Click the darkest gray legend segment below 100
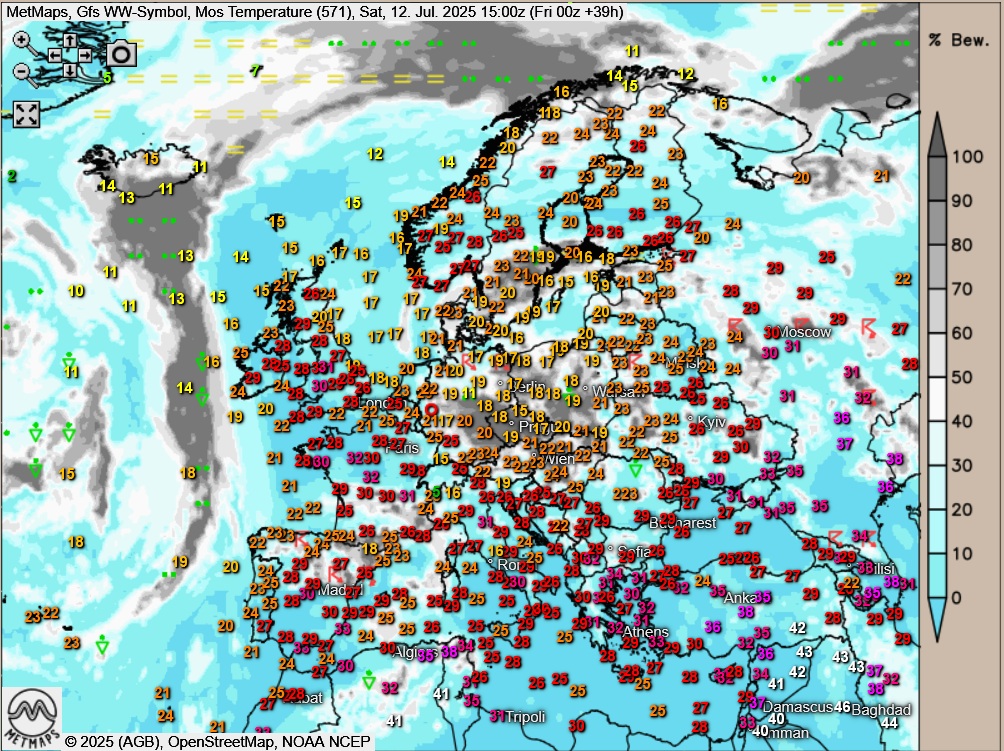This screenshot has height=751, width=1004. click(x=937, y=178)
